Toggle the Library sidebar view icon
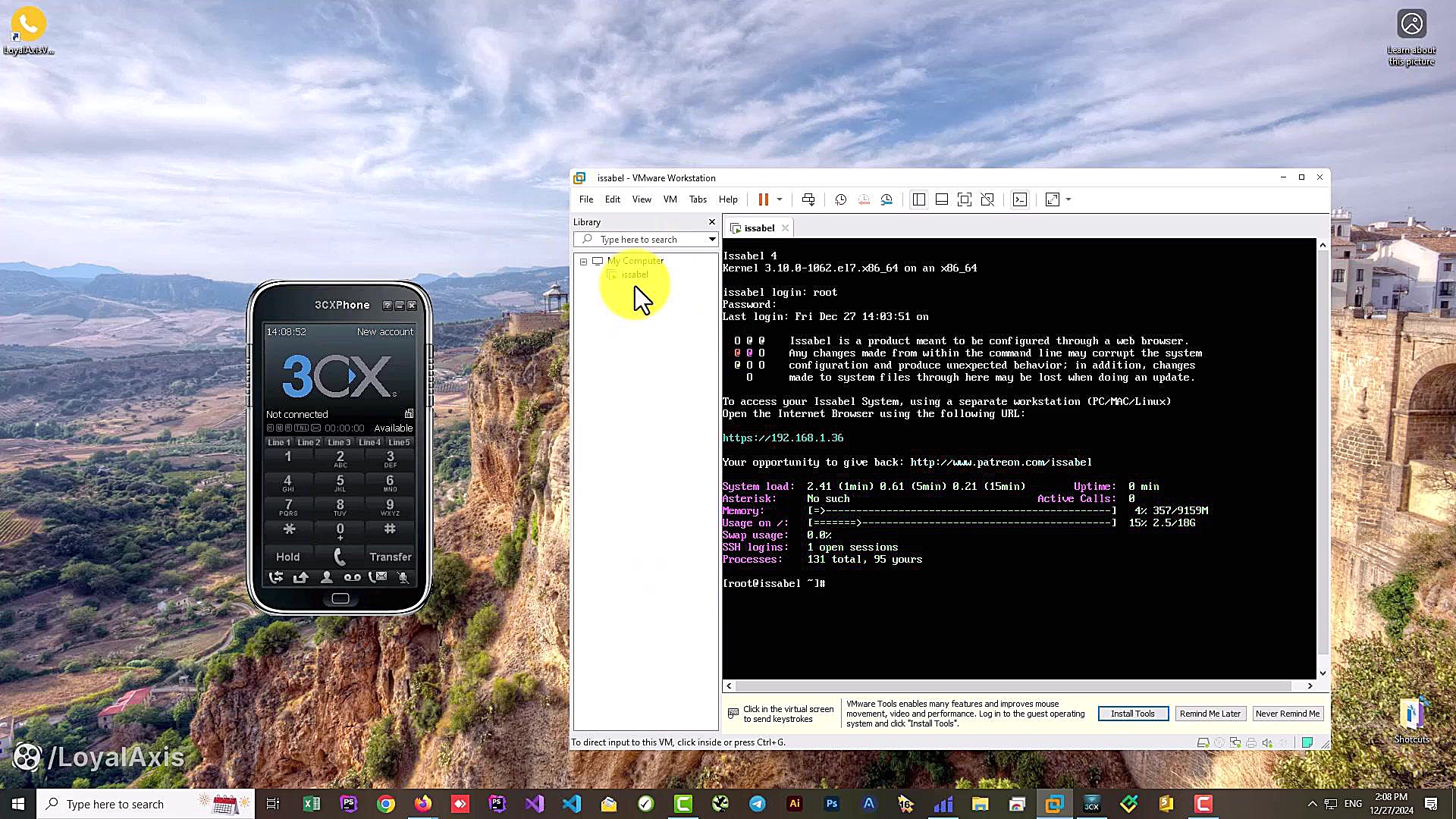 919,199
